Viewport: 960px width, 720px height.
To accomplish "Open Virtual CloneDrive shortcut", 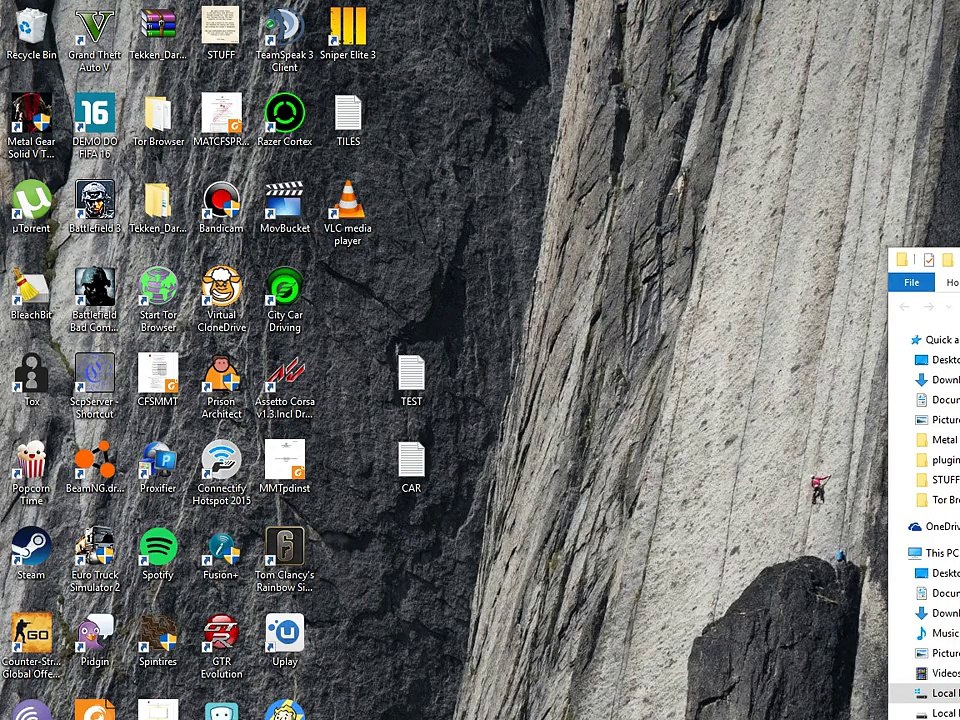I will point(221,299).
